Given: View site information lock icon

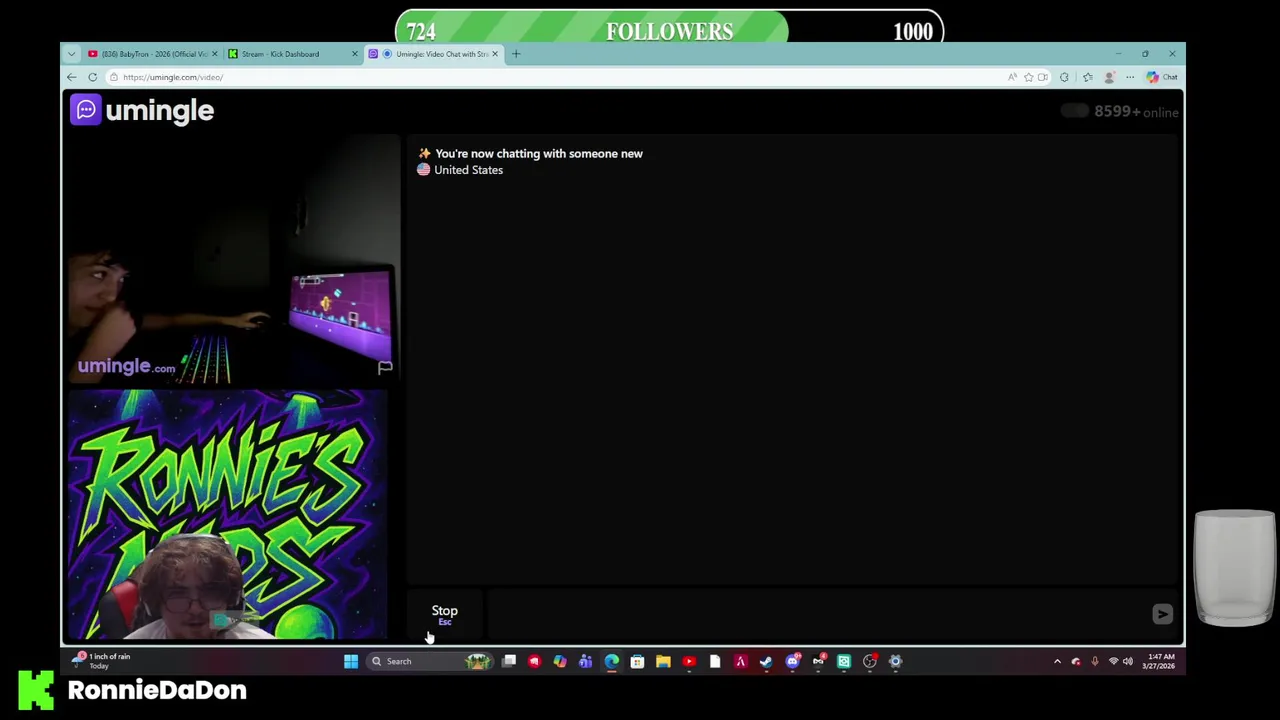Looking at the screenshot, I should [x=114, y=77].
